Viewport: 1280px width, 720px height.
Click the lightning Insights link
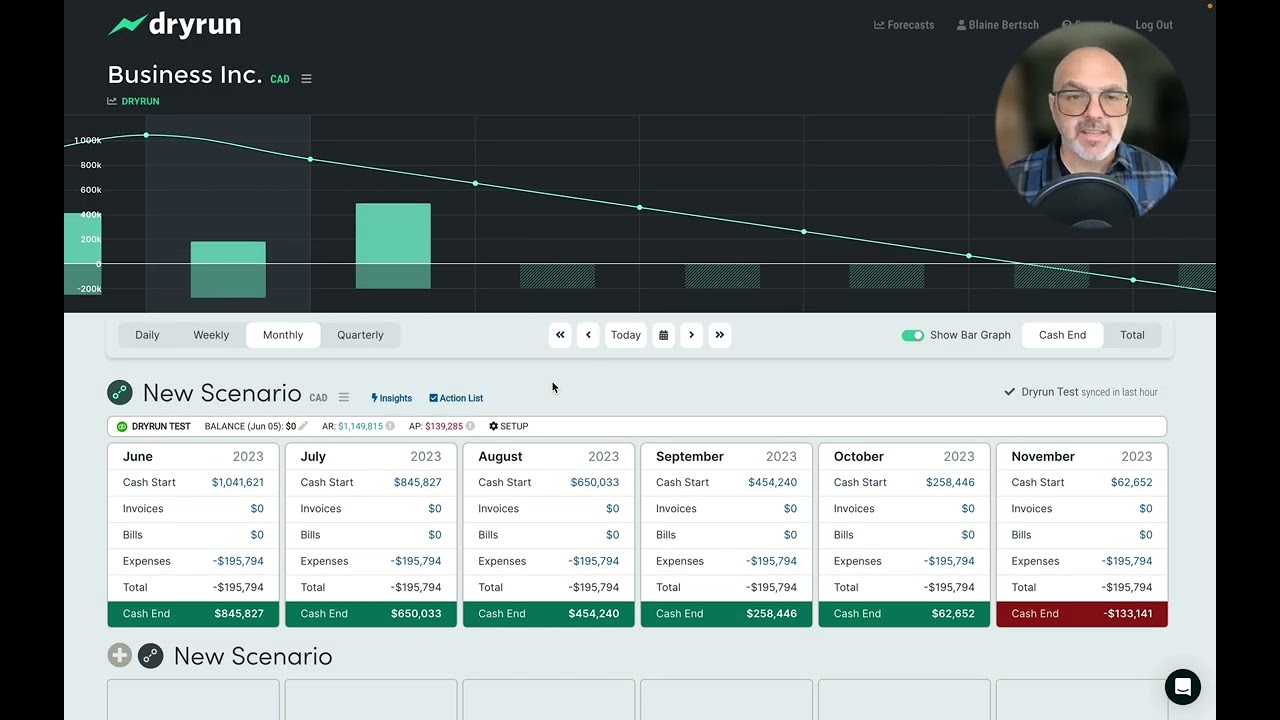click(x=391, y=398)
